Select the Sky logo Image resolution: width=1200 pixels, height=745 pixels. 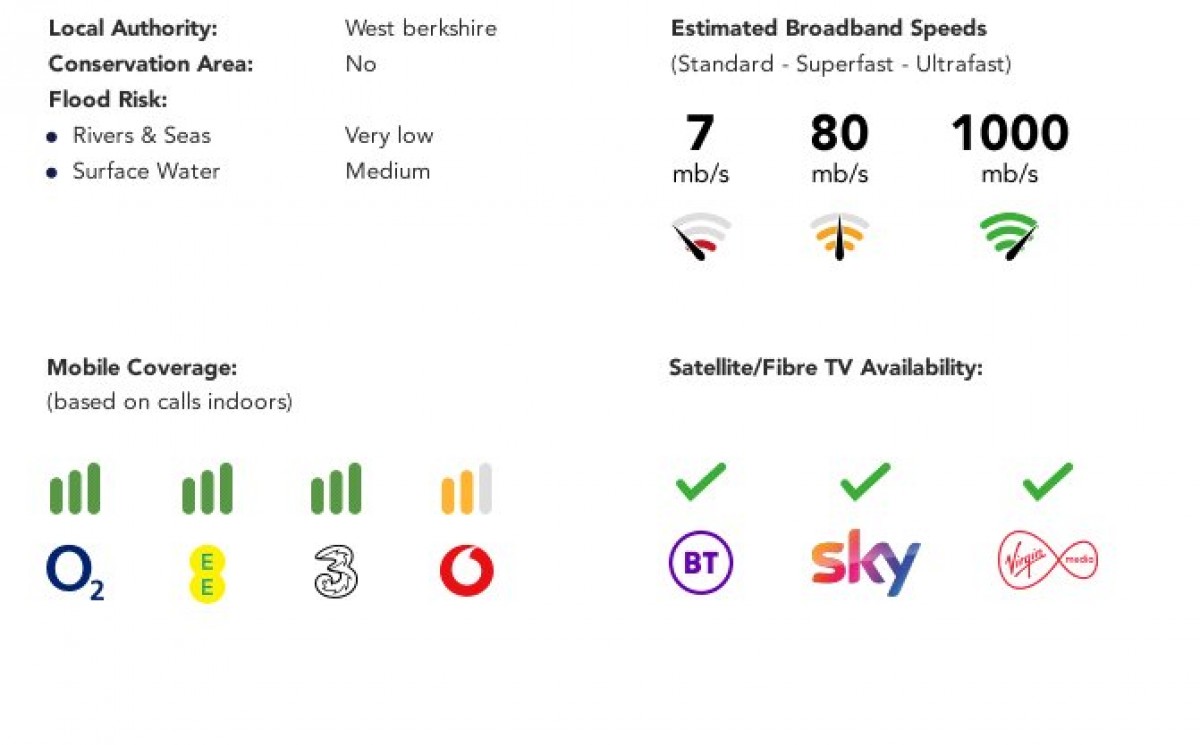pyautogui.click(x=866, y=563)
